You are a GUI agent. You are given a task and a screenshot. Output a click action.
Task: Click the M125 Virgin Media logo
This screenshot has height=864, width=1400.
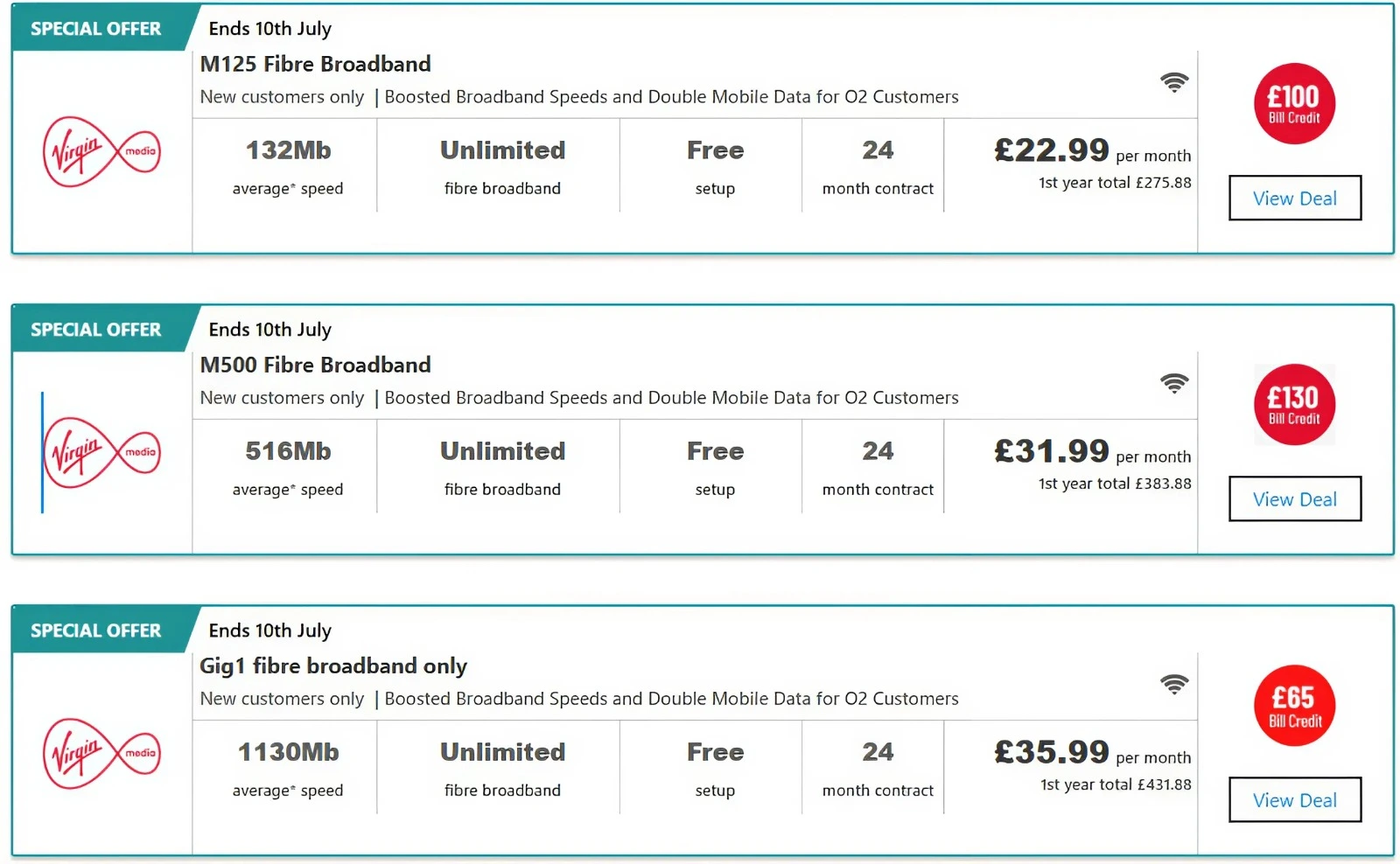[x=101, y=152]
